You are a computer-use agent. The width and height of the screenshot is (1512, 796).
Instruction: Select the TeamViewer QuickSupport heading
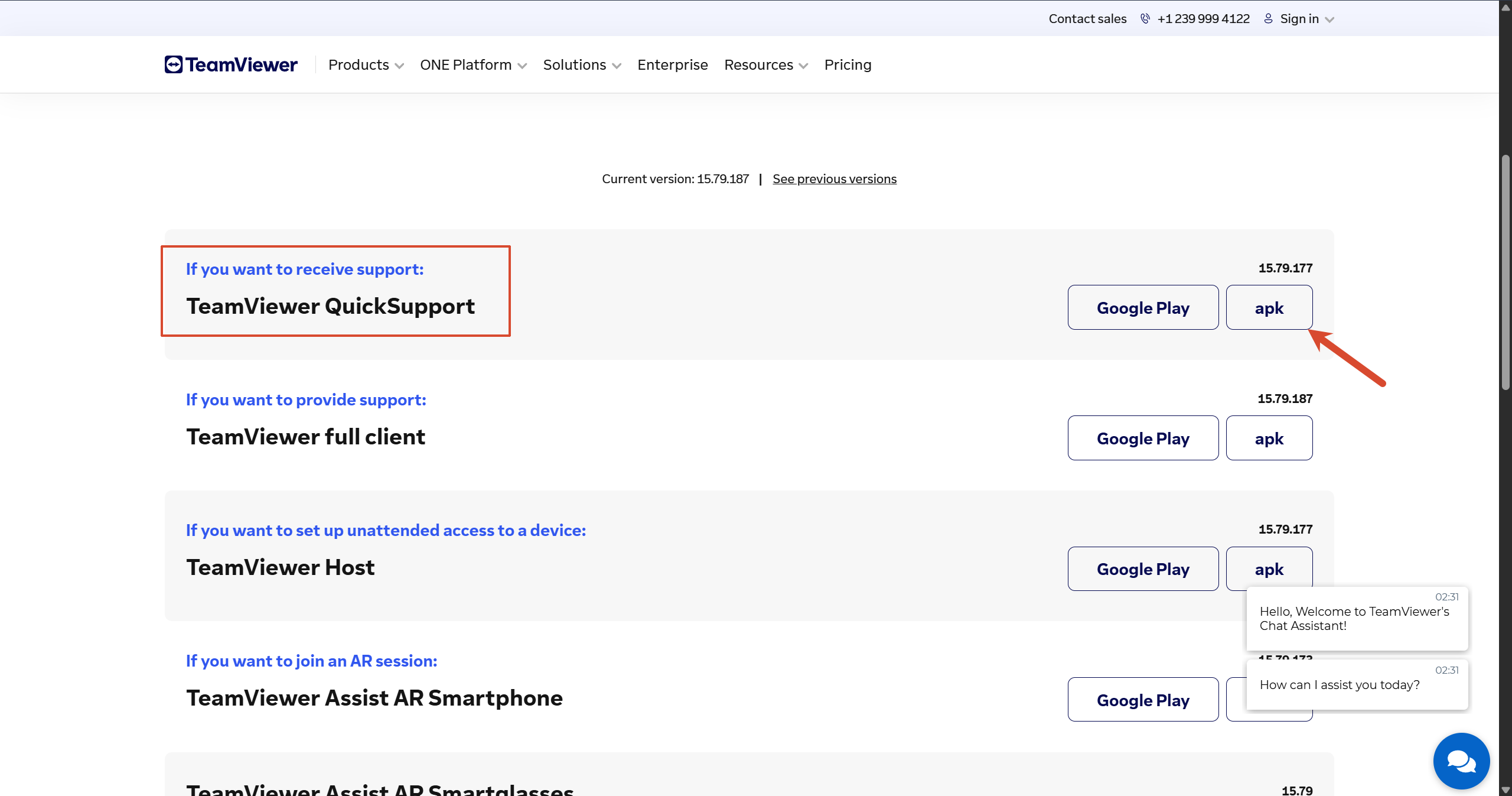(x=330, y=306)
